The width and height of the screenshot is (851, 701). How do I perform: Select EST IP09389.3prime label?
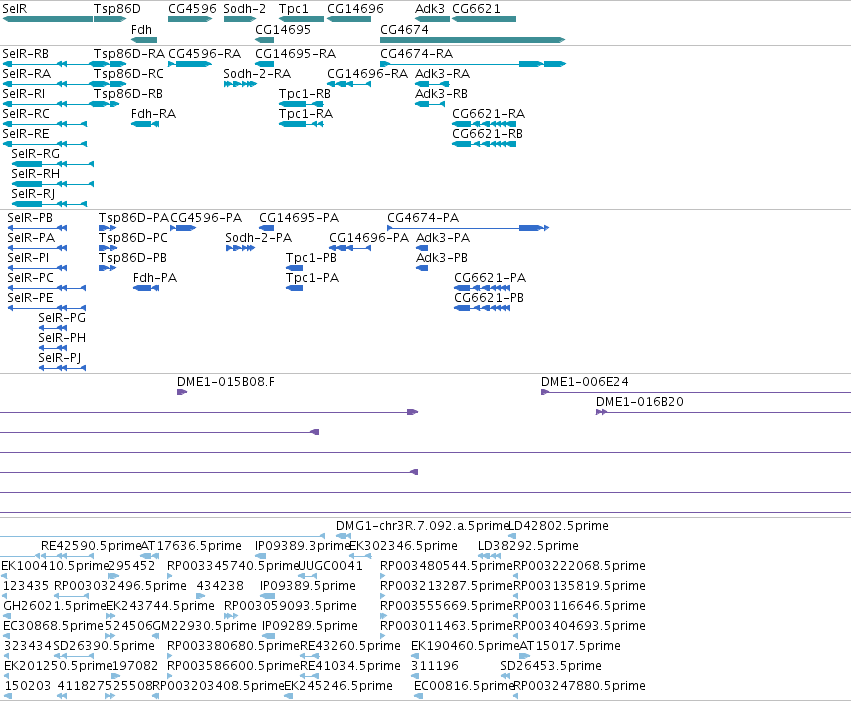click(302, 546)
